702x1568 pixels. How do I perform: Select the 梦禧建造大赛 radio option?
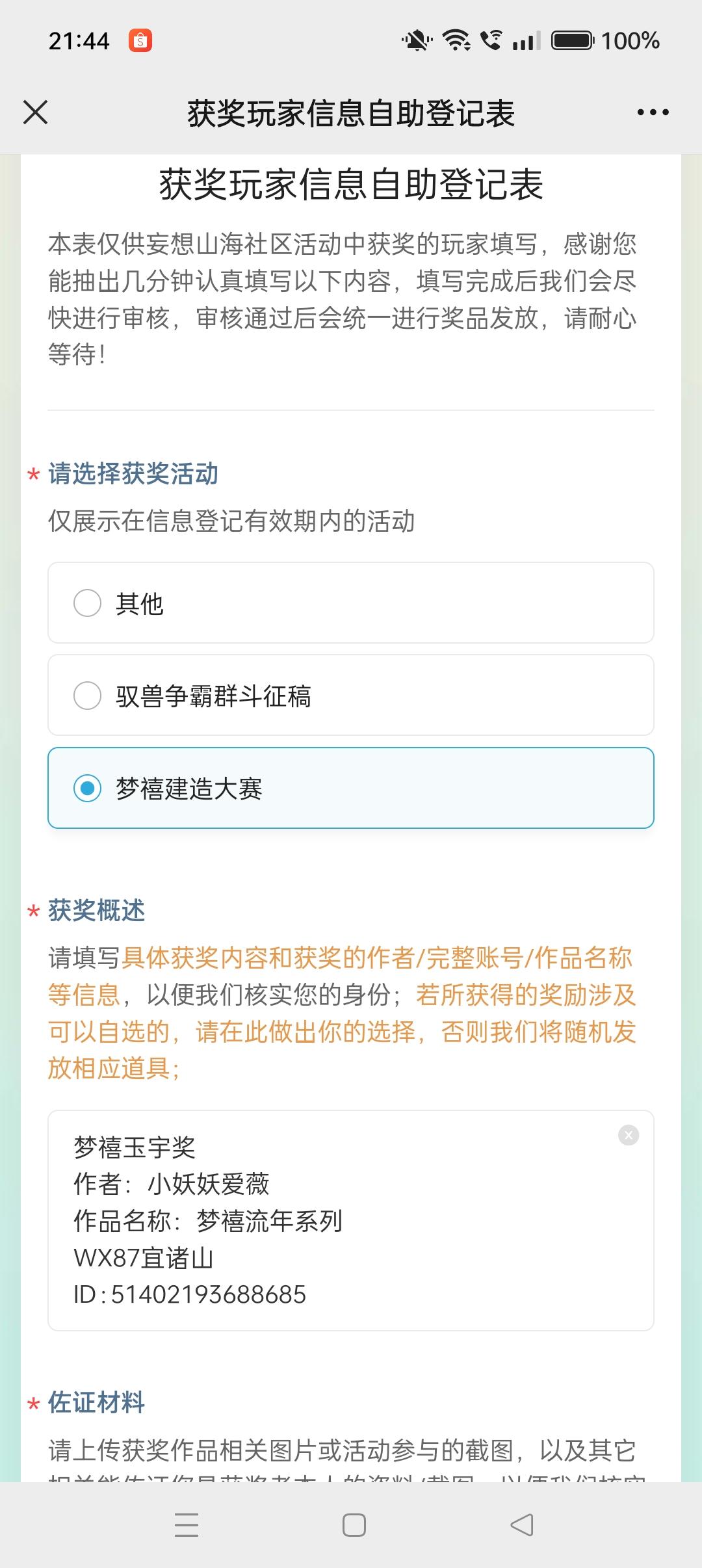pos(351,788)
